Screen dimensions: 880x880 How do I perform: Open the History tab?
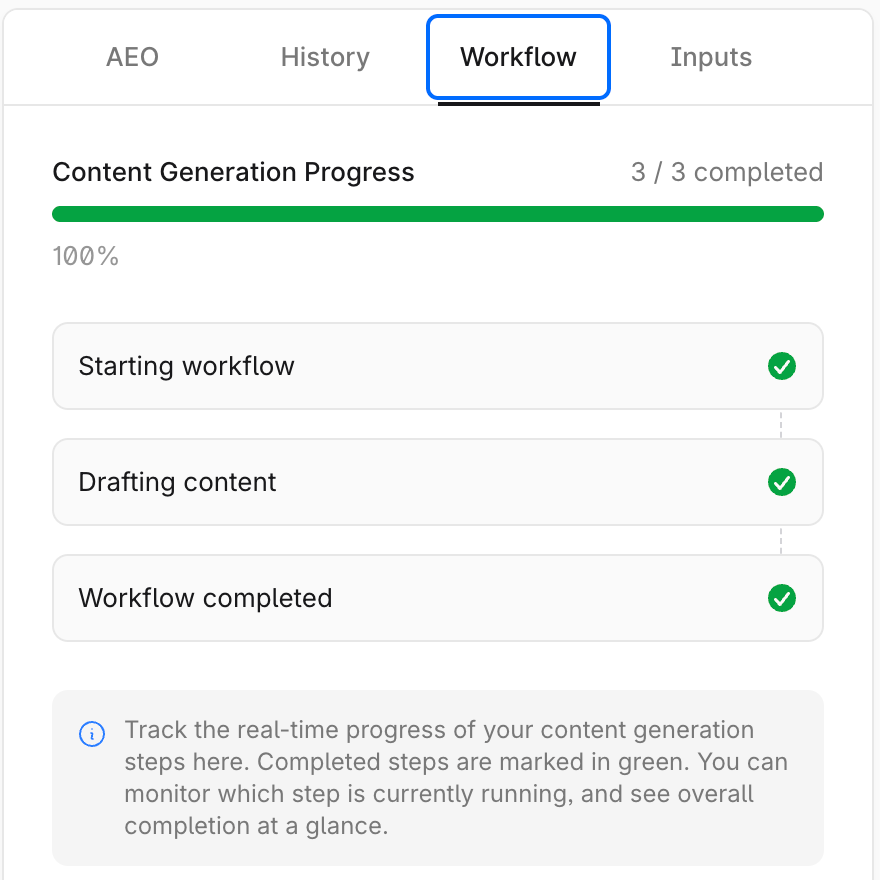tap(325, 57)
